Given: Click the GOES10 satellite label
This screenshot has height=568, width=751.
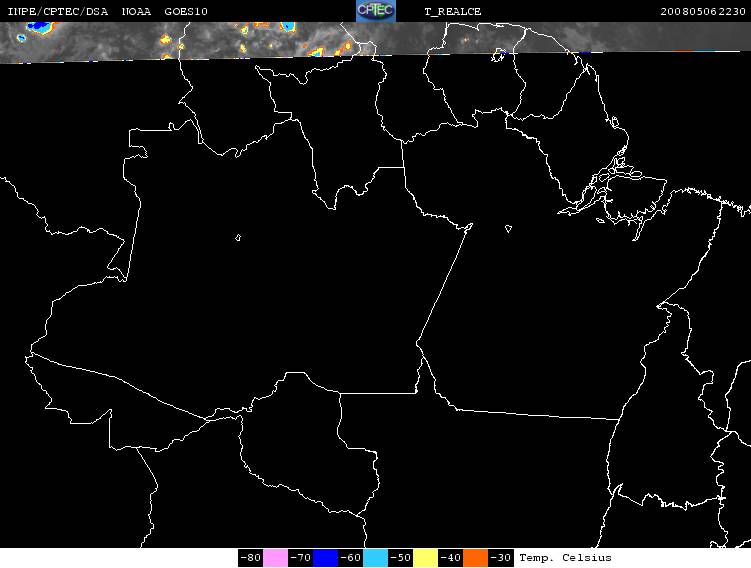Looking at the screenshot, I should pos(186,11).
